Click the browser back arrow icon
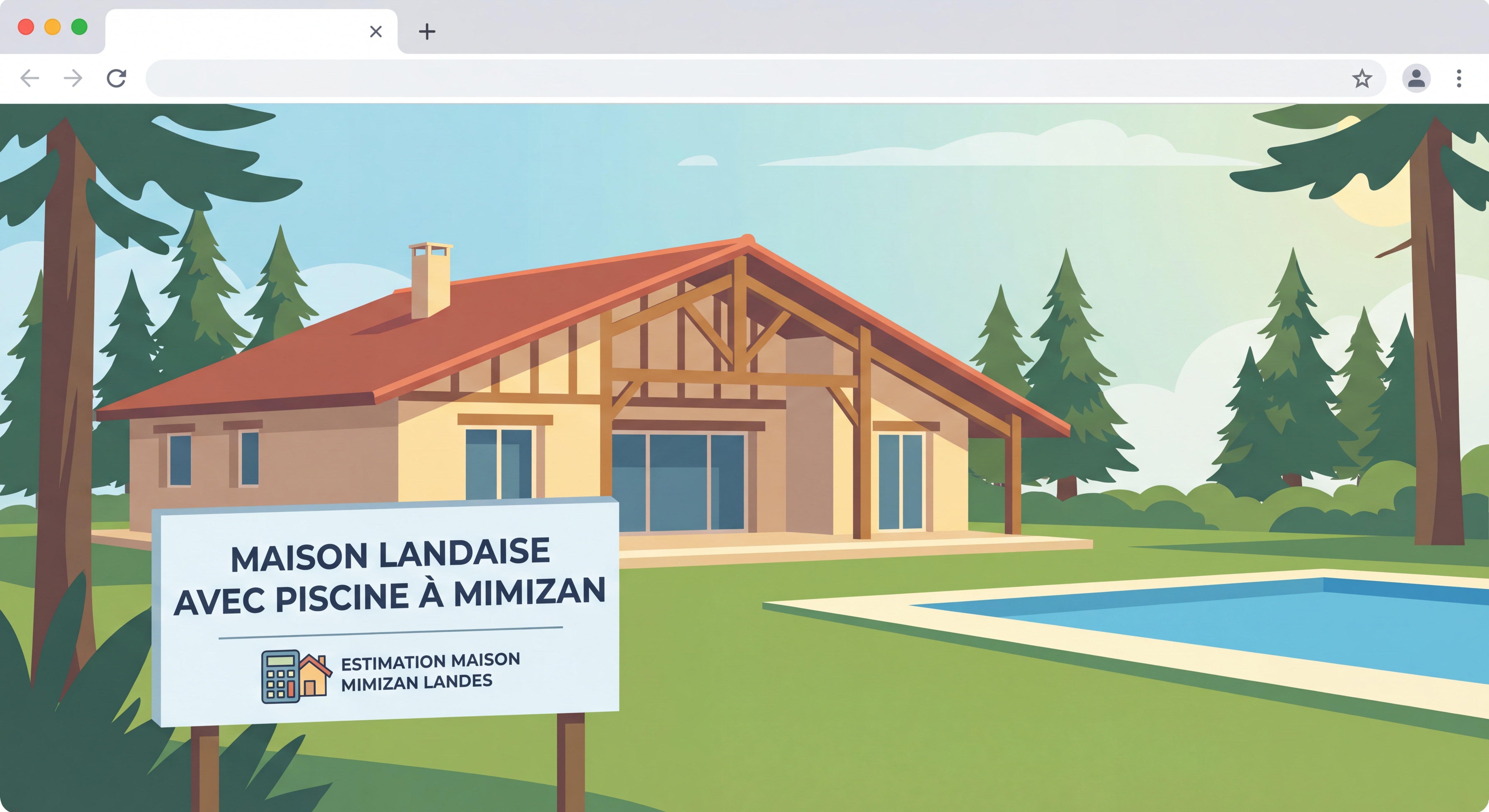 (x=31, y=78)
